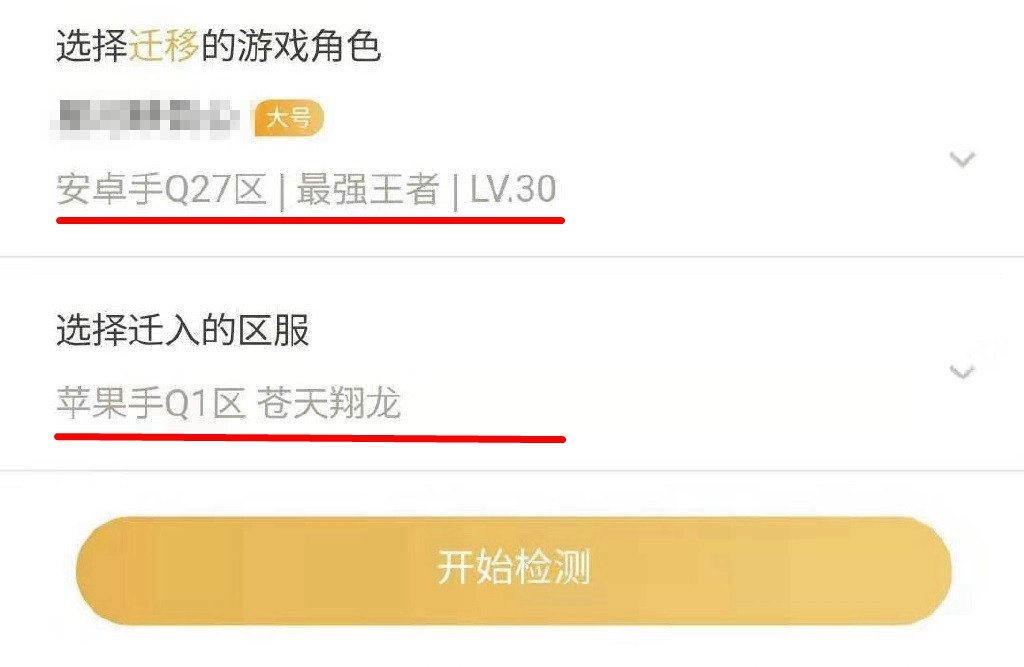
Task: Tap the 最强王者 rank text
Action: pyautogui.click(x=368, y=189)
